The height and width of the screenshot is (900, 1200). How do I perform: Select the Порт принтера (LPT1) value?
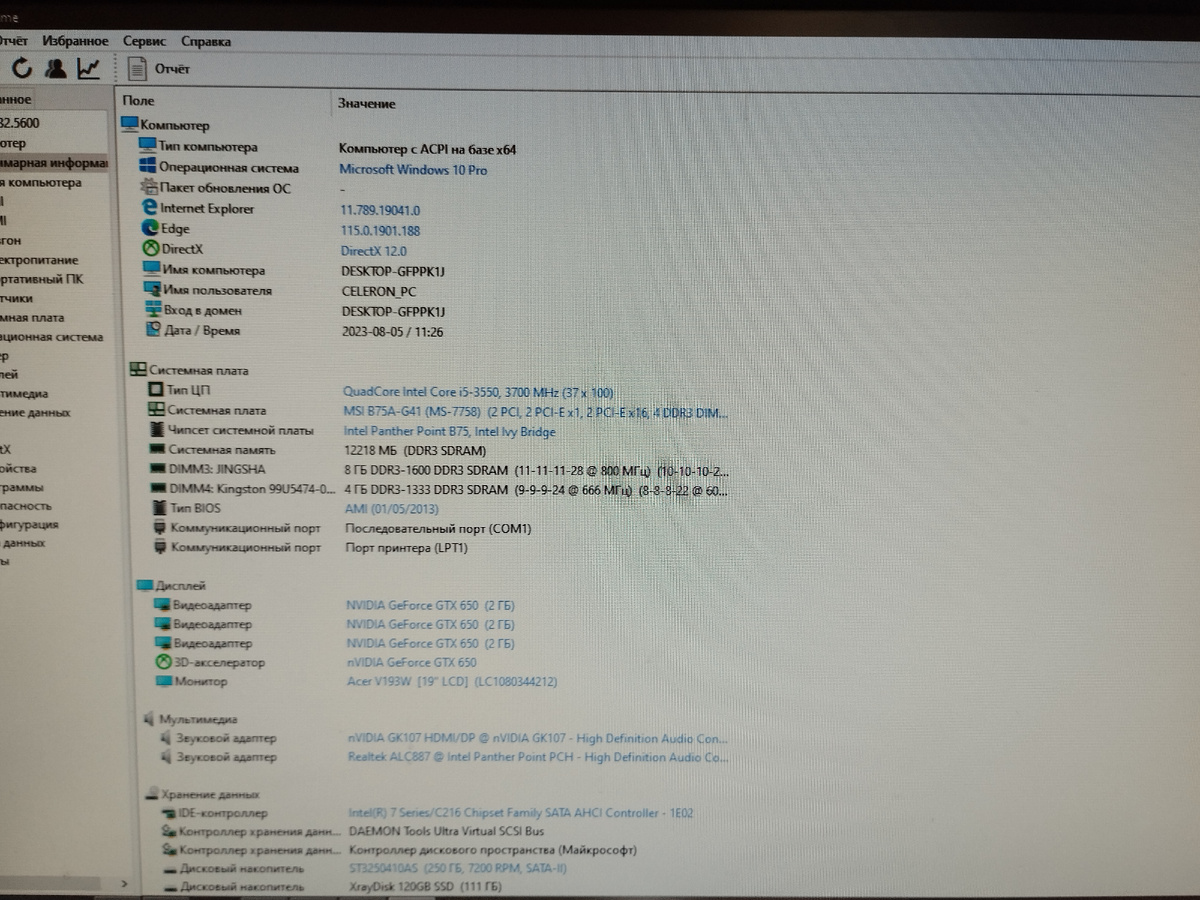[406, 548]
